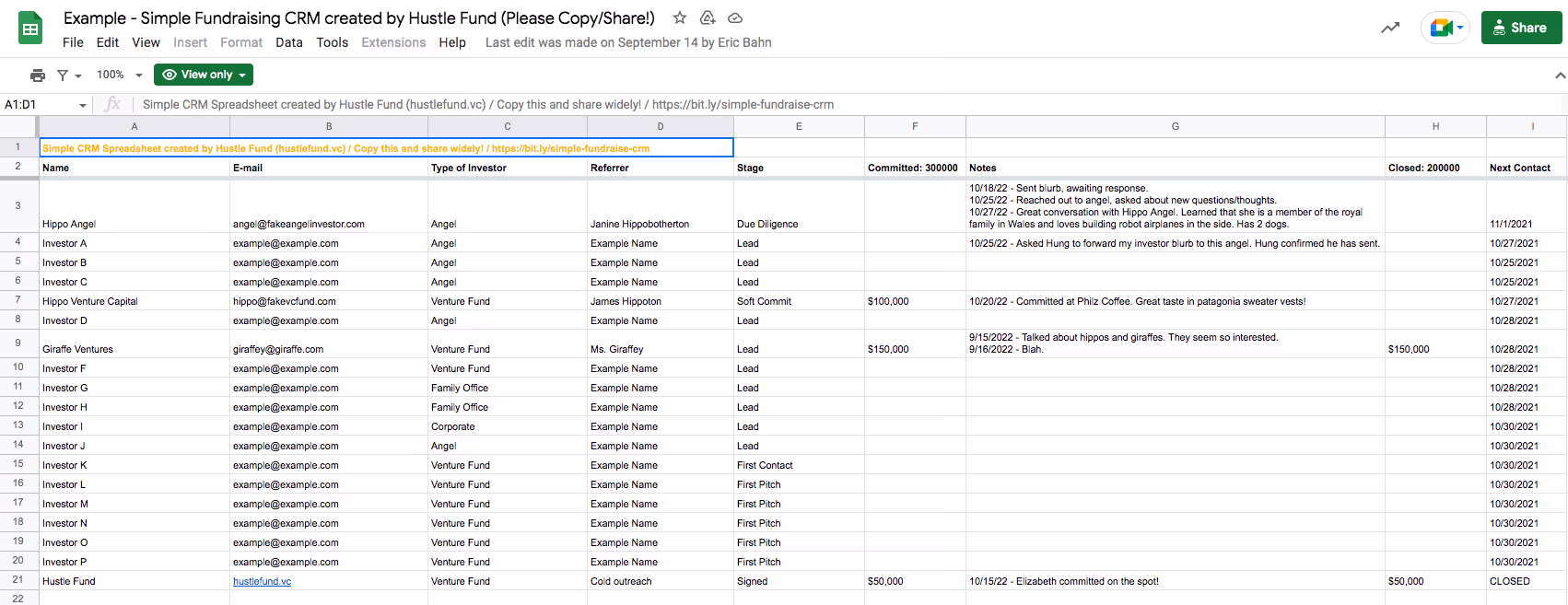The image size is (1568, 605).
Task: Open the Tools menu
Action: (332, 42)
